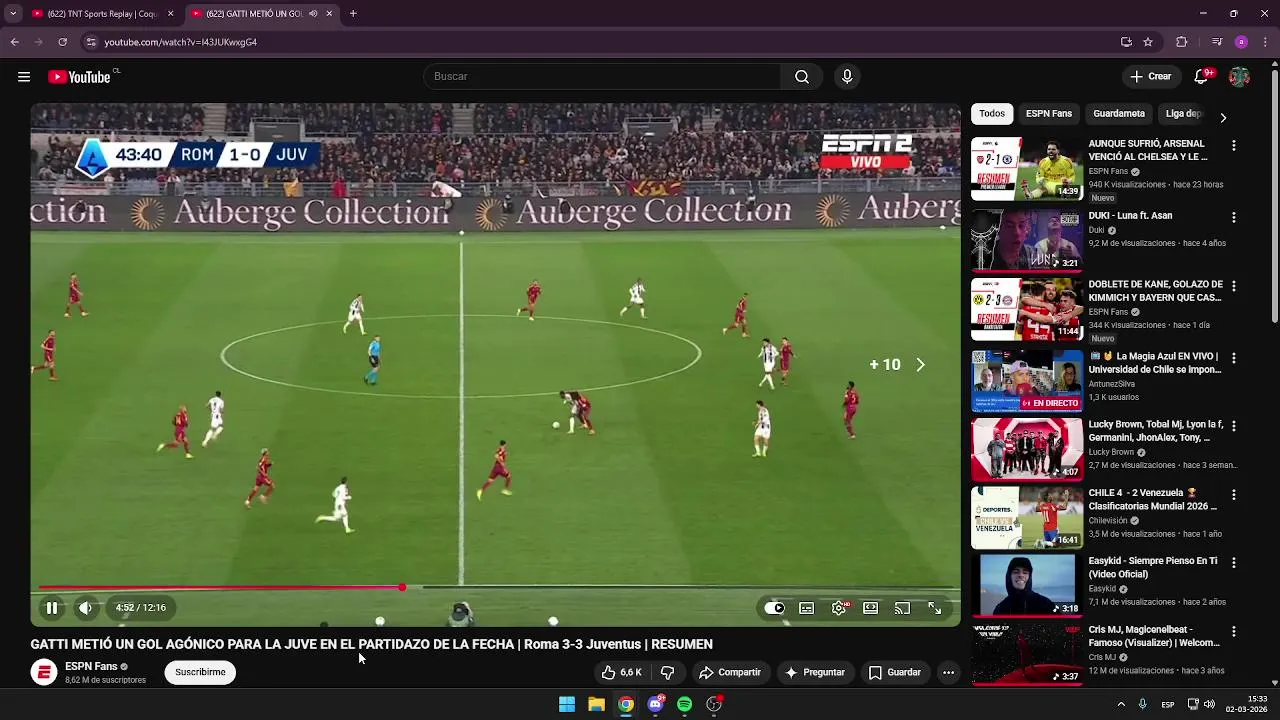Open options menu for Cris MJ video

[1233, 632]
